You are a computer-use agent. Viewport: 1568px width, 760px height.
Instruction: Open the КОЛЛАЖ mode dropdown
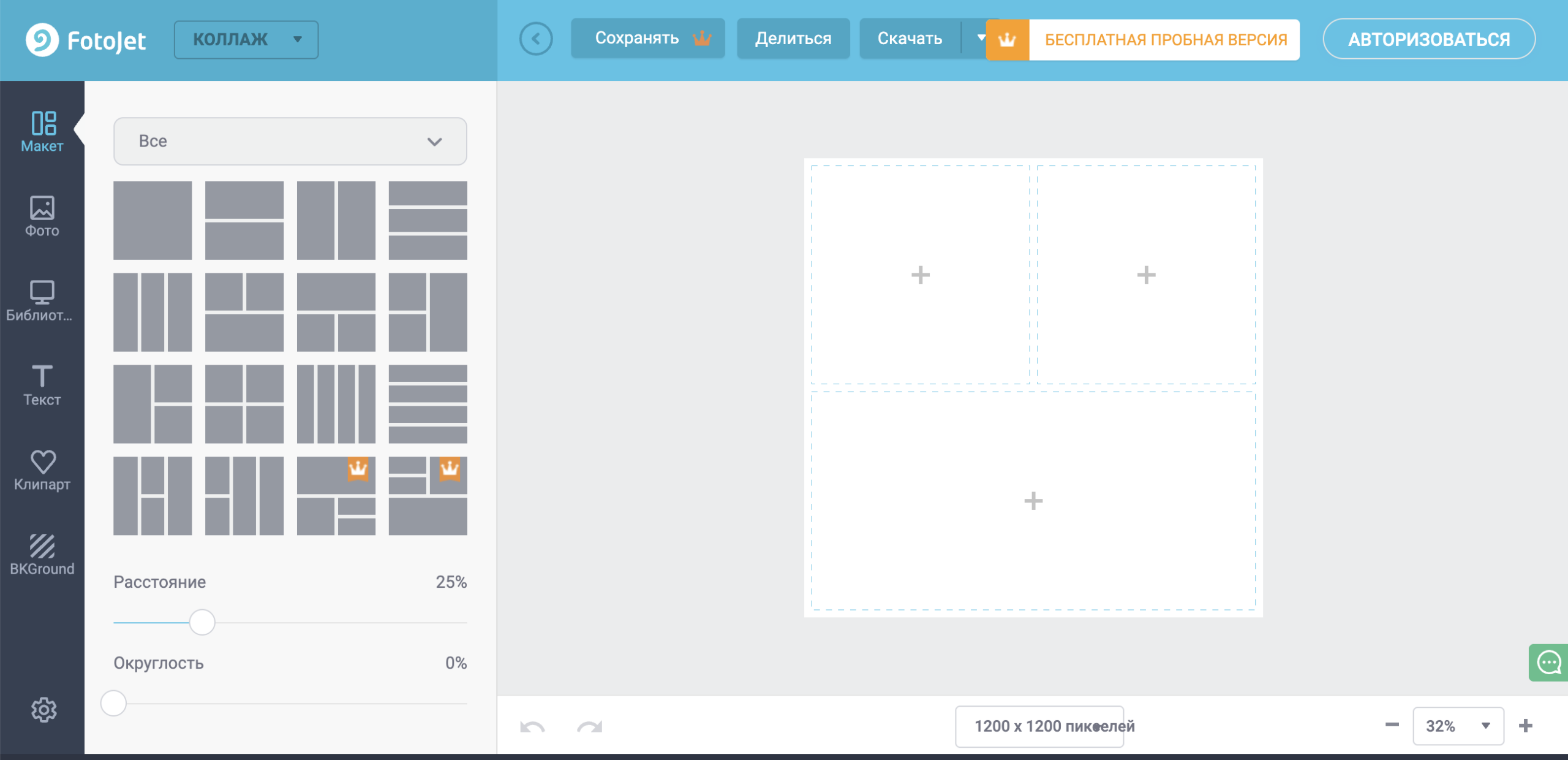246,39
